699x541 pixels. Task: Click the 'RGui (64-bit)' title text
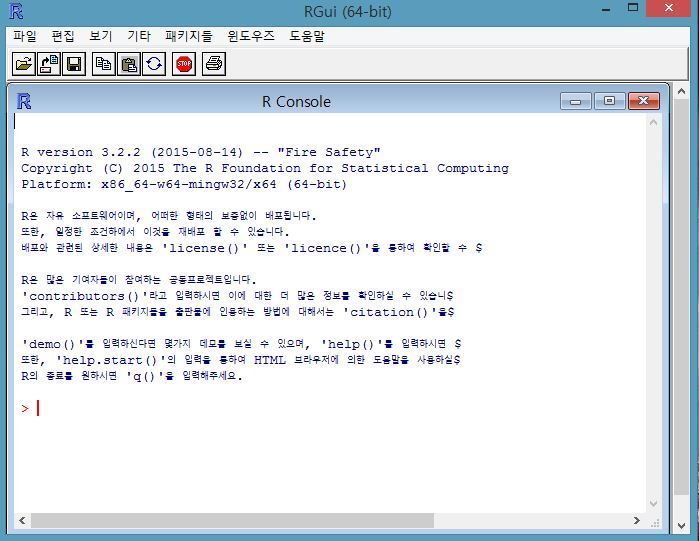point(348,12)
